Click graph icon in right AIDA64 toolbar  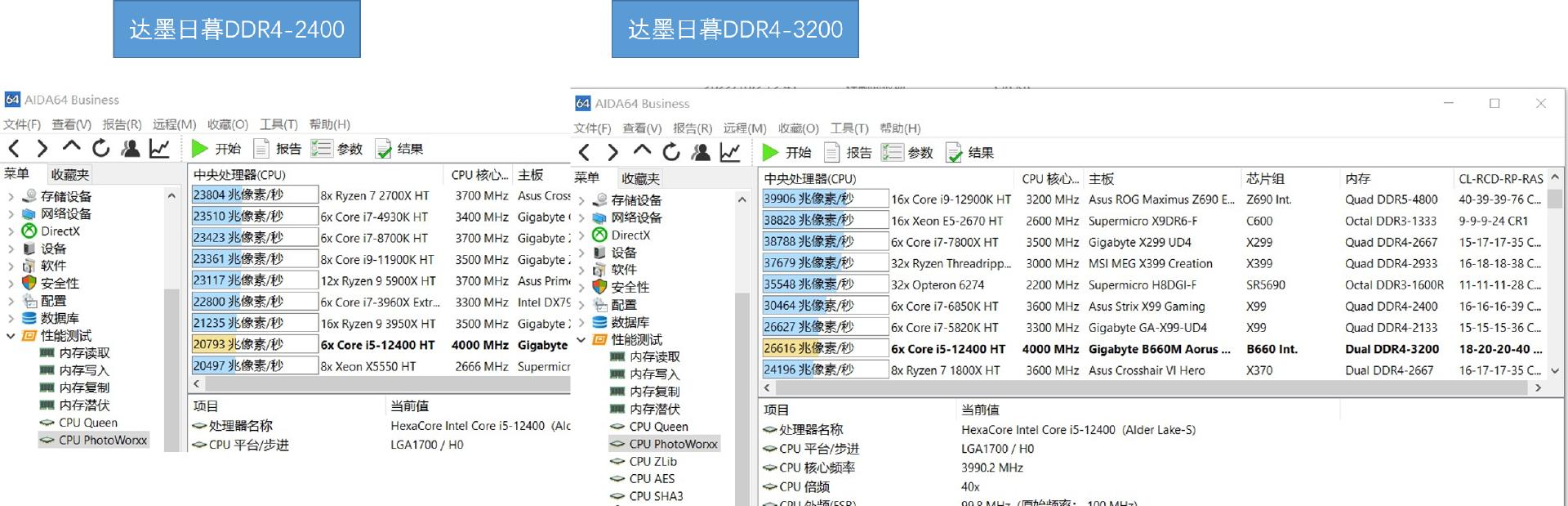(x=730, y=152)
